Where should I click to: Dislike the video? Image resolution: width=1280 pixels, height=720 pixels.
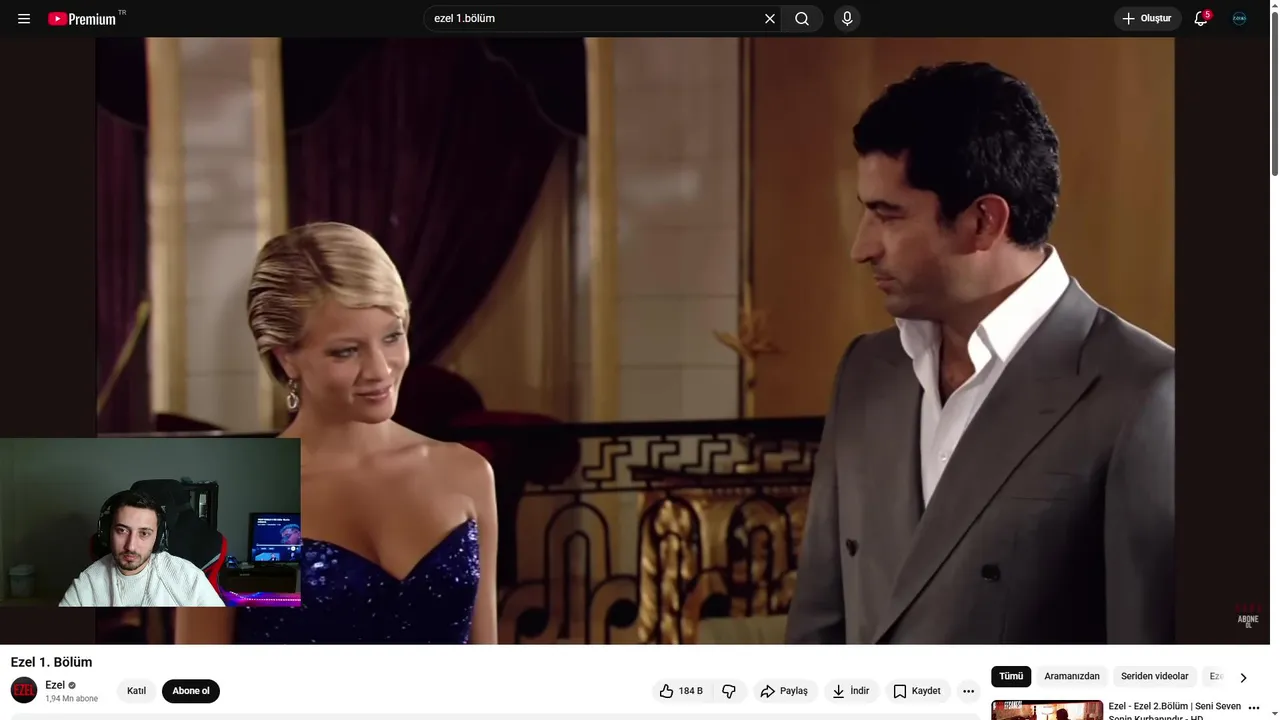pyautogui.click(x=729, y=691)
